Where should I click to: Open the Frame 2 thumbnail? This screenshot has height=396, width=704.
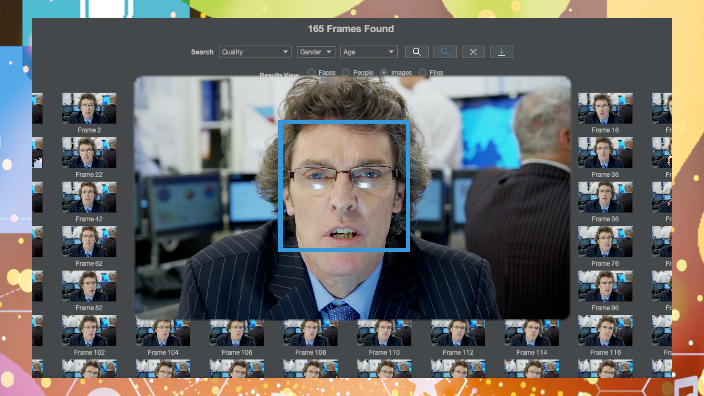click(89, 108)
